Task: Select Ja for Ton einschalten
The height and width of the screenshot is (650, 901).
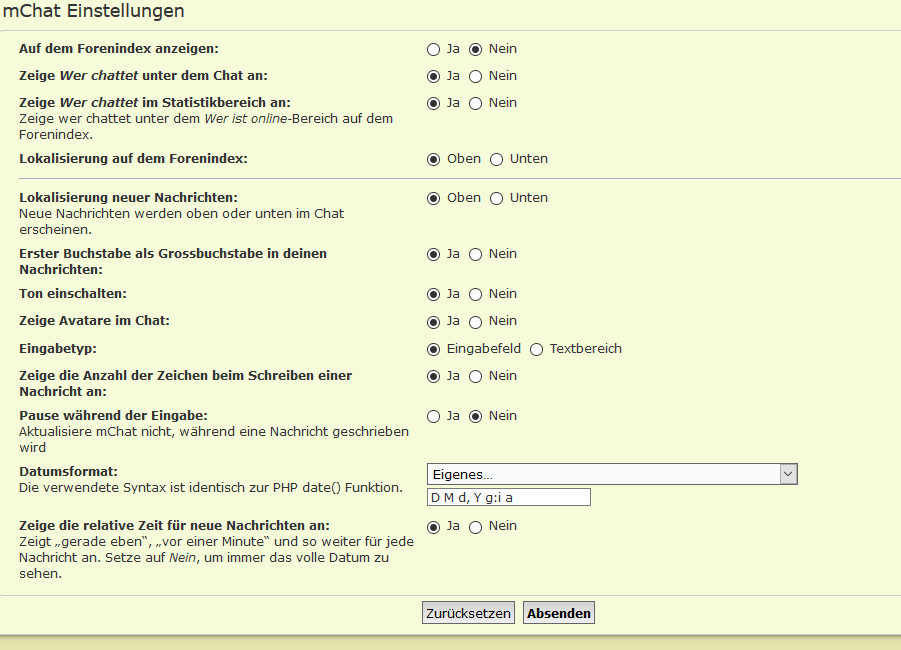Action: click(x=433, y=294)
